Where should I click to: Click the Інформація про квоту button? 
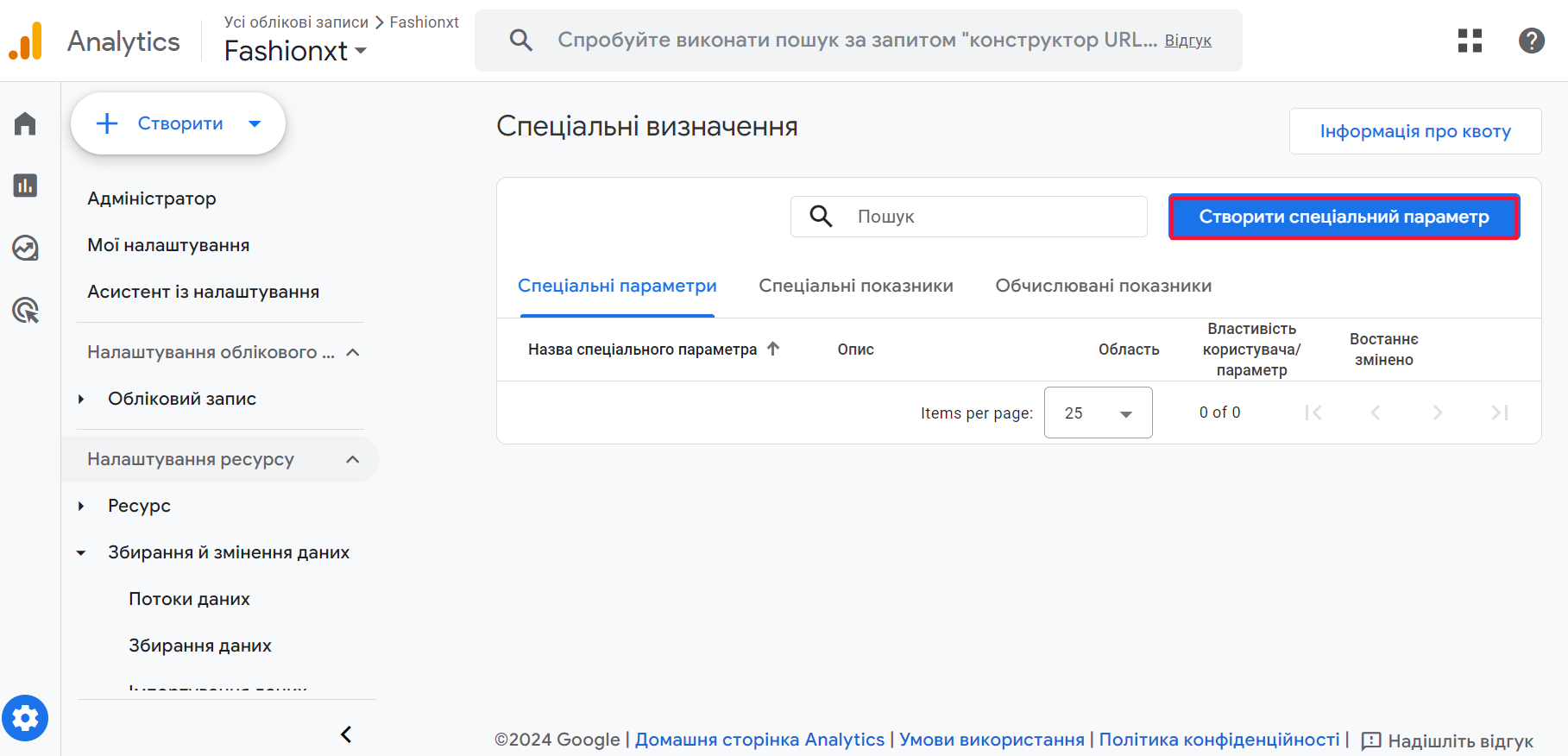point(1415,131)
